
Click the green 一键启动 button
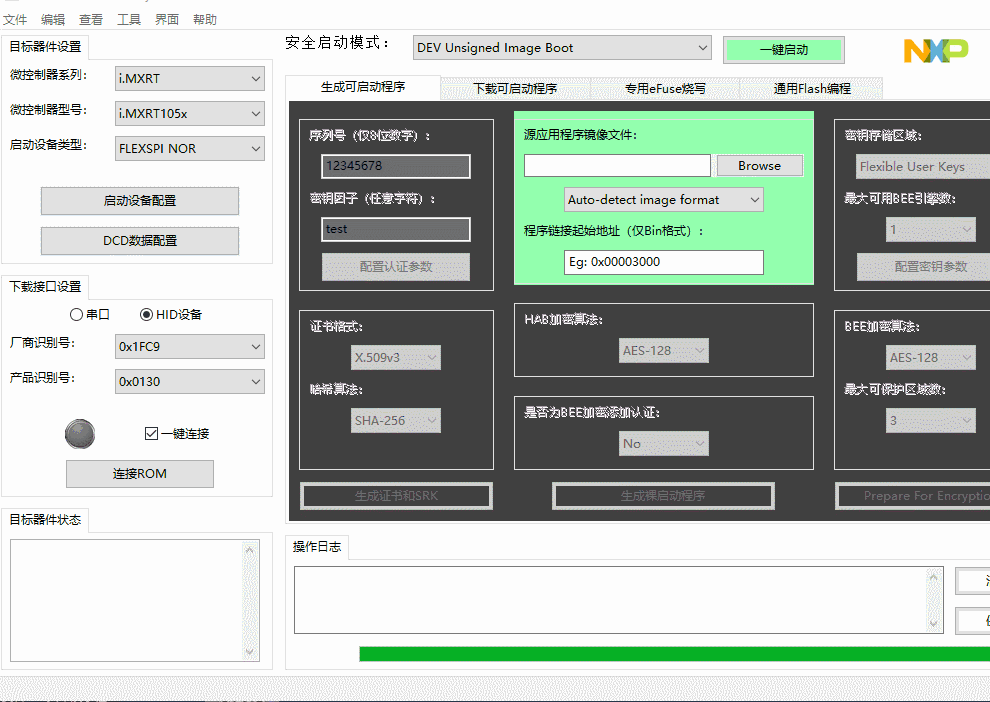pos(784,50)
